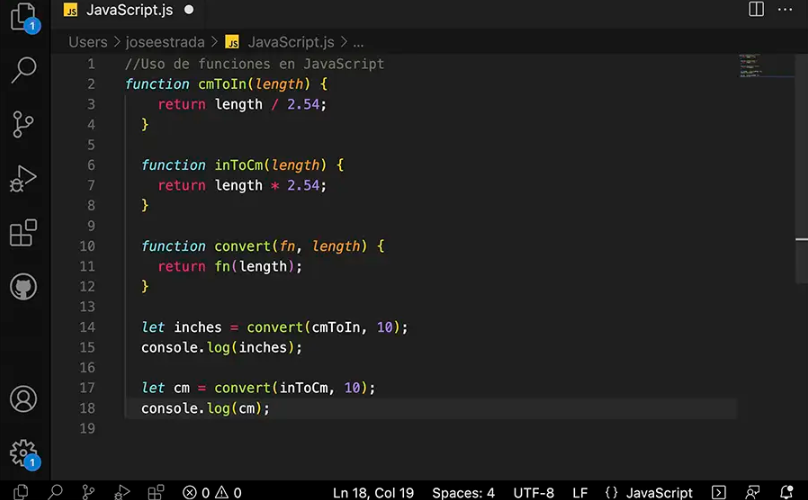Image resolution: width=808 pixels, height=500 pixels.
Task: Click the JS file icon in breadcrumb
Action: pyautogui.click(x=232, y=42)
